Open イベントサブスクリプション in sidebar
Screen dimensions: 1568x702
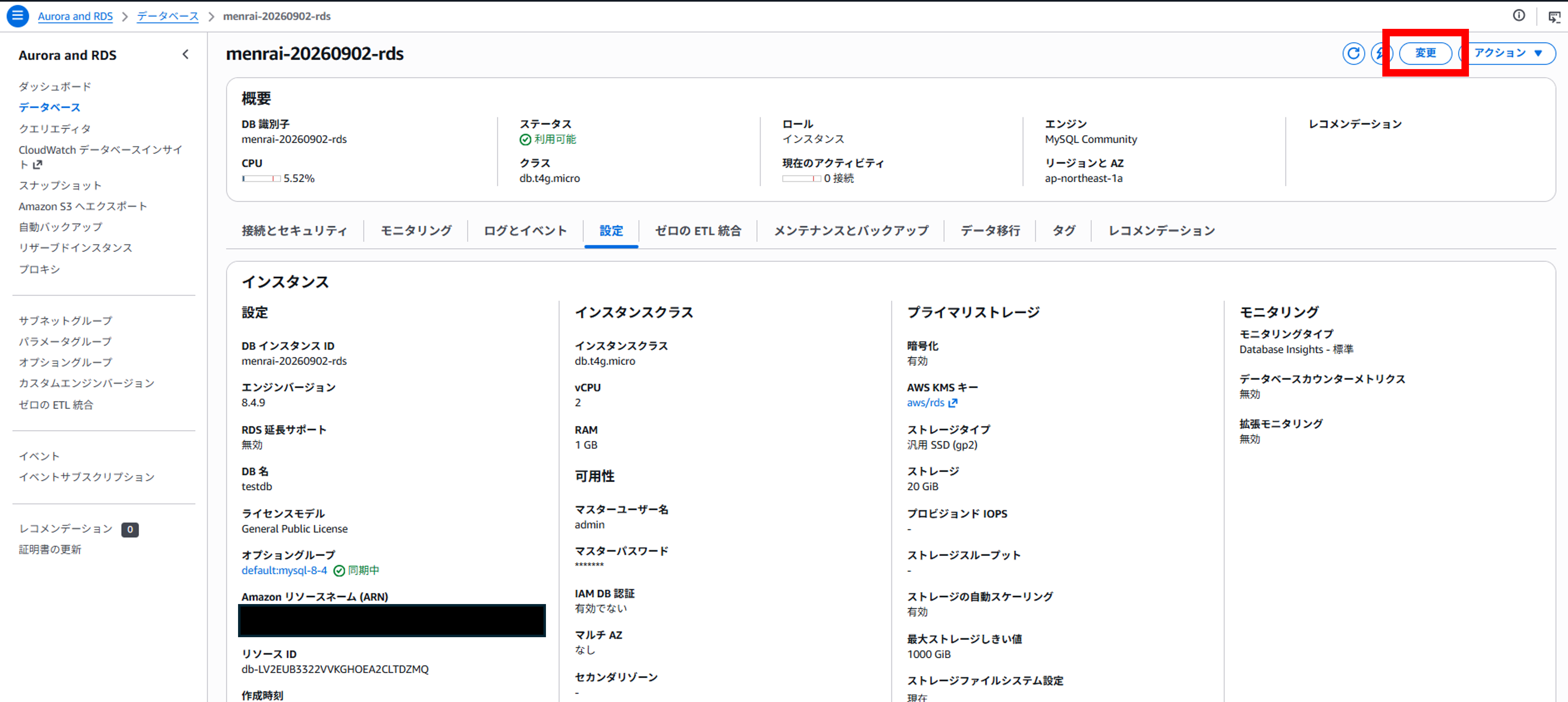point(87,477)
